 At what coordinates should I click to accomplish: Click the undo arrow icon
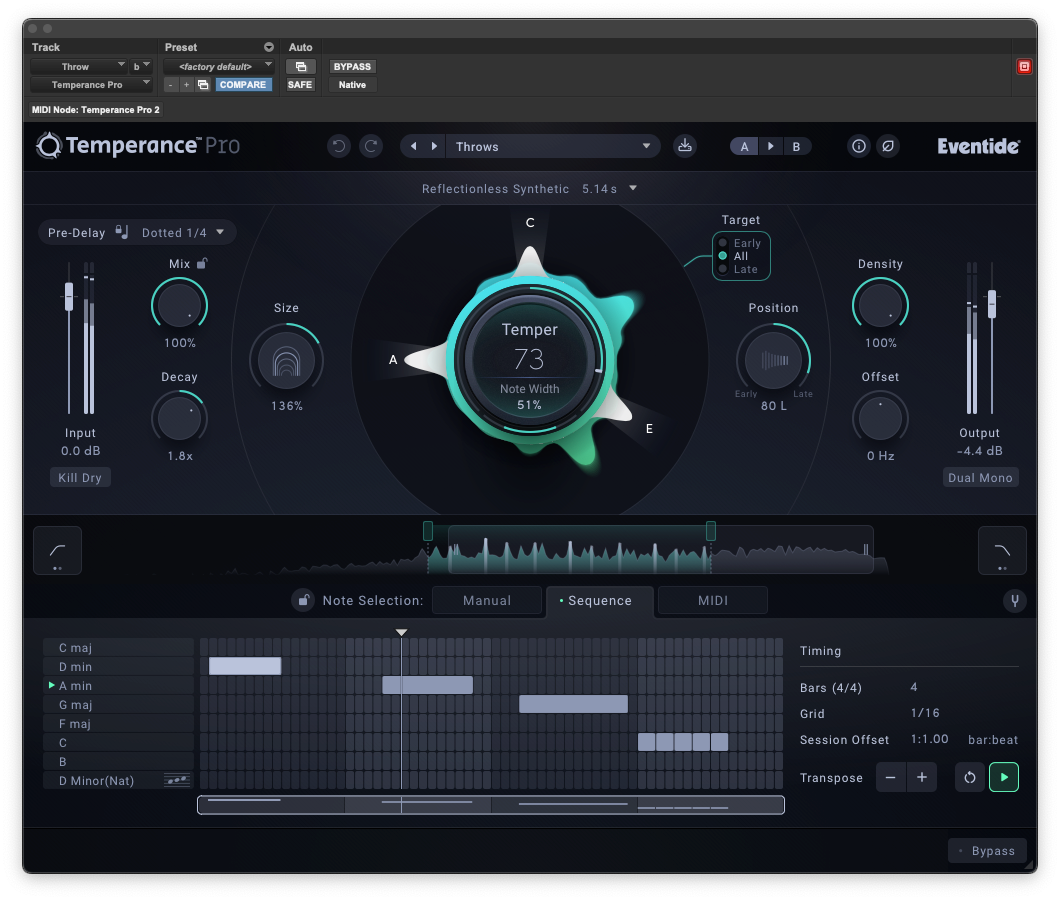coord(339,147)
